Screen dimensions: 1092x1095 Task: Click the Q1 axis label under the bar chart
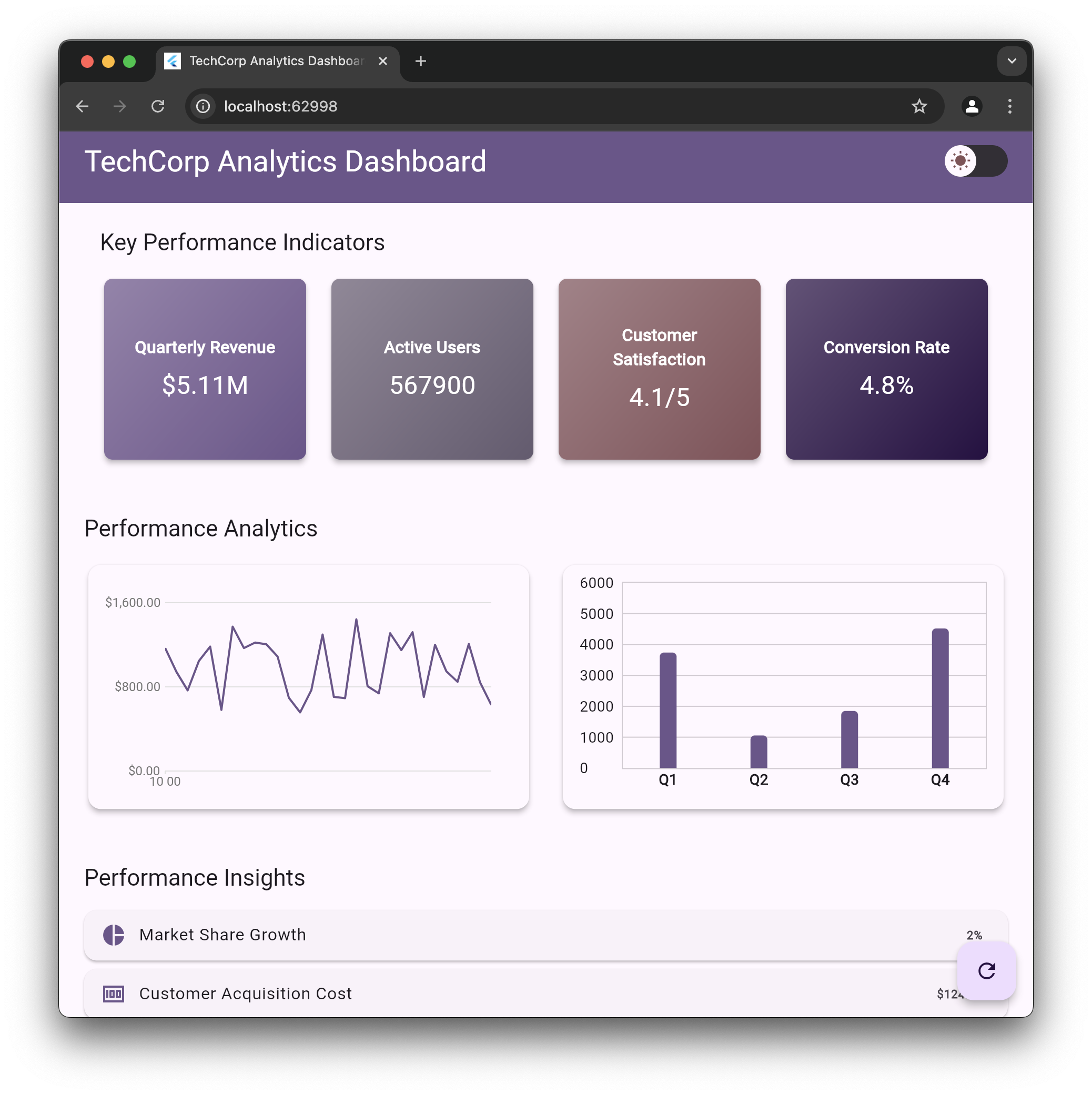(668, 780)
